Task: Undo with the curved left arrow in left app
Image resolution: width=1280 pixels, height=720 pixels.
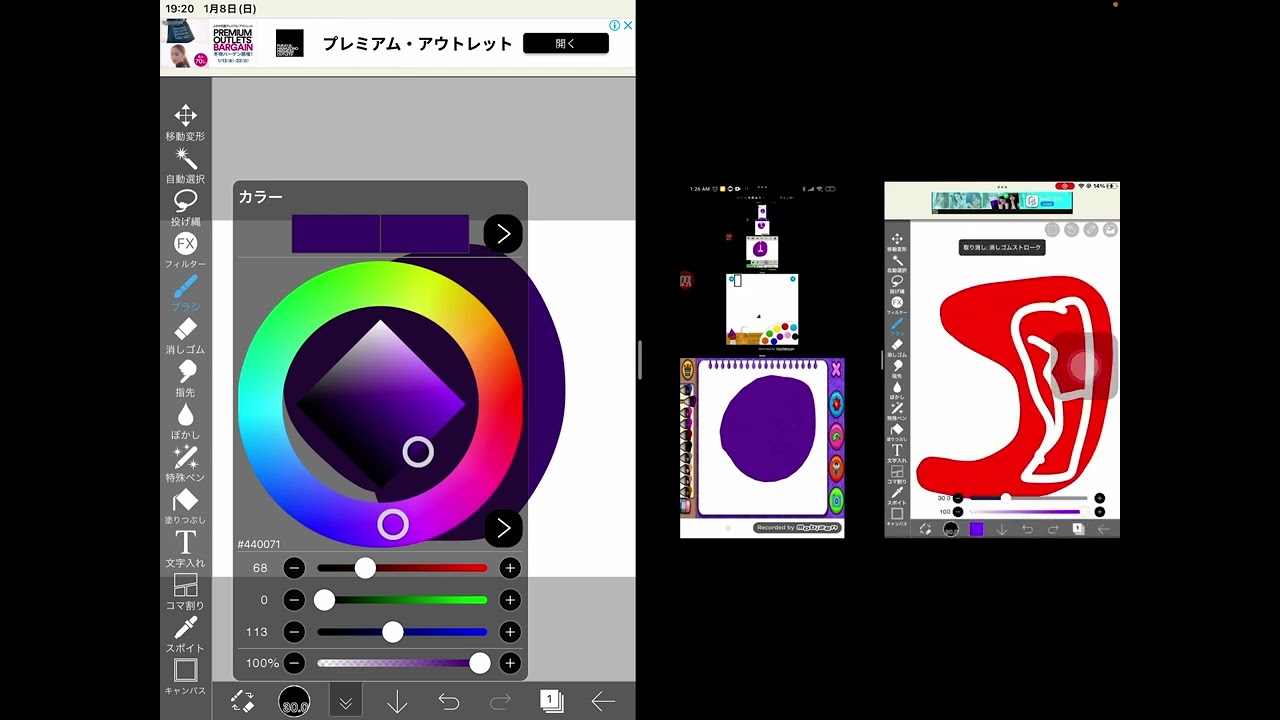Action: point(449,702)
